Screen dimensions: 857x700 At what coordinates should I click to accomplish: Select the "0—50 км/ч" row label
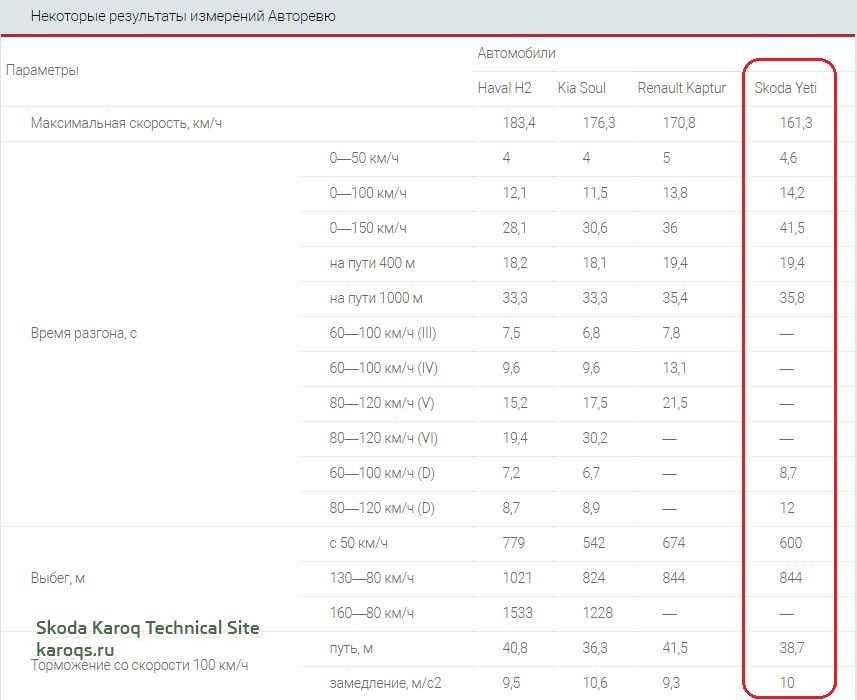click(x=364, y=158)
